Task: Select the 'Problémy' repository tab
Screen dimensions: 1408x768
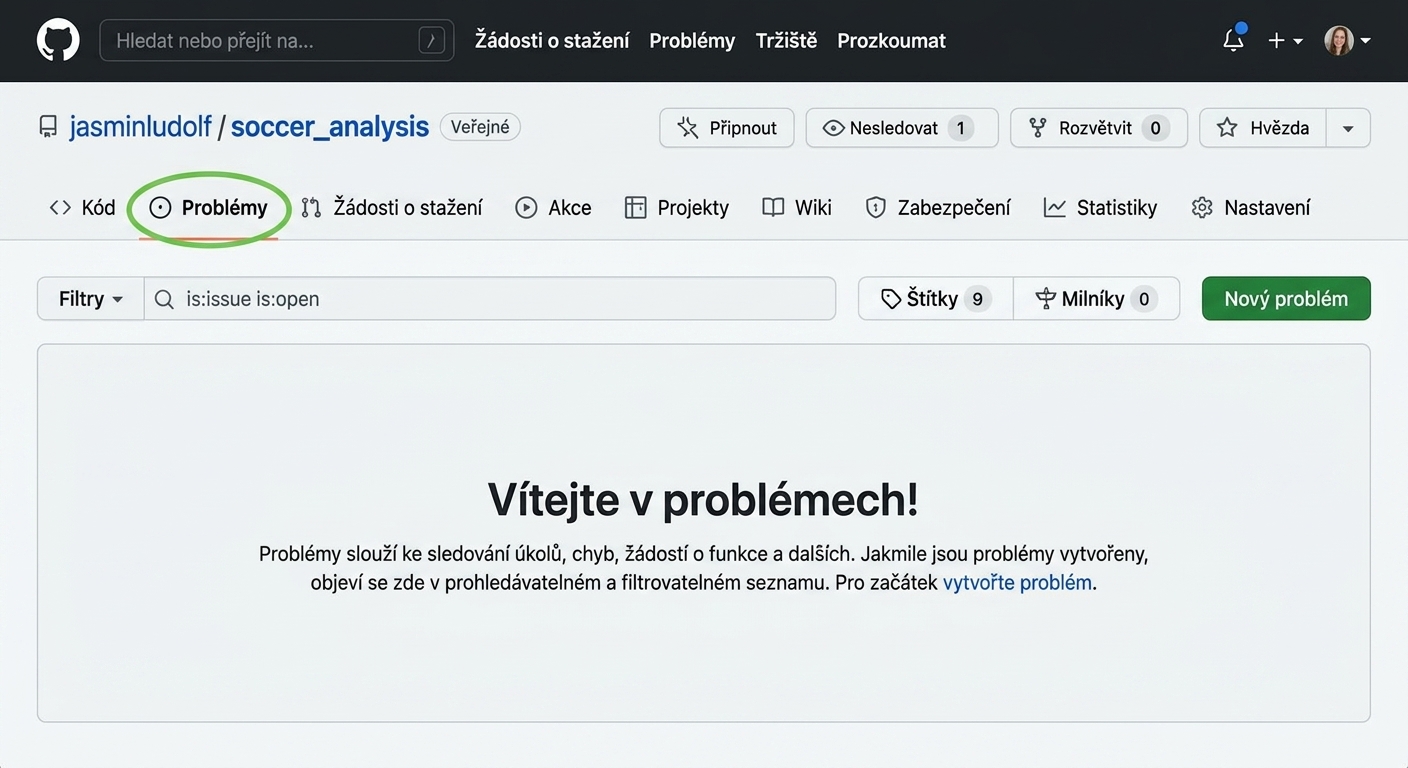Action: [209, 207]
